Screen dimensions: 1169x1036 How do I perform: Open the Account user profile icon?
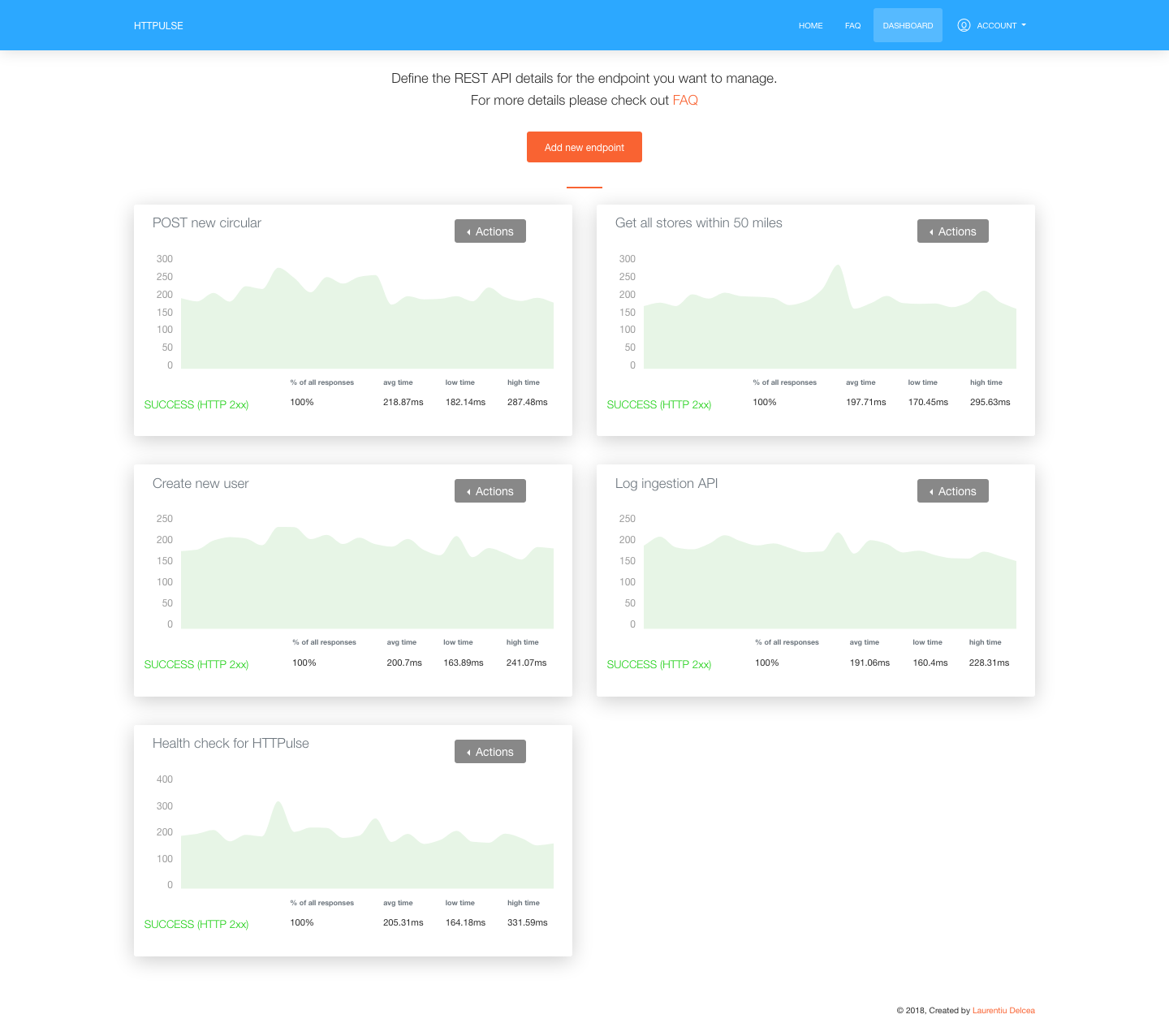click(x=964, y=25)
